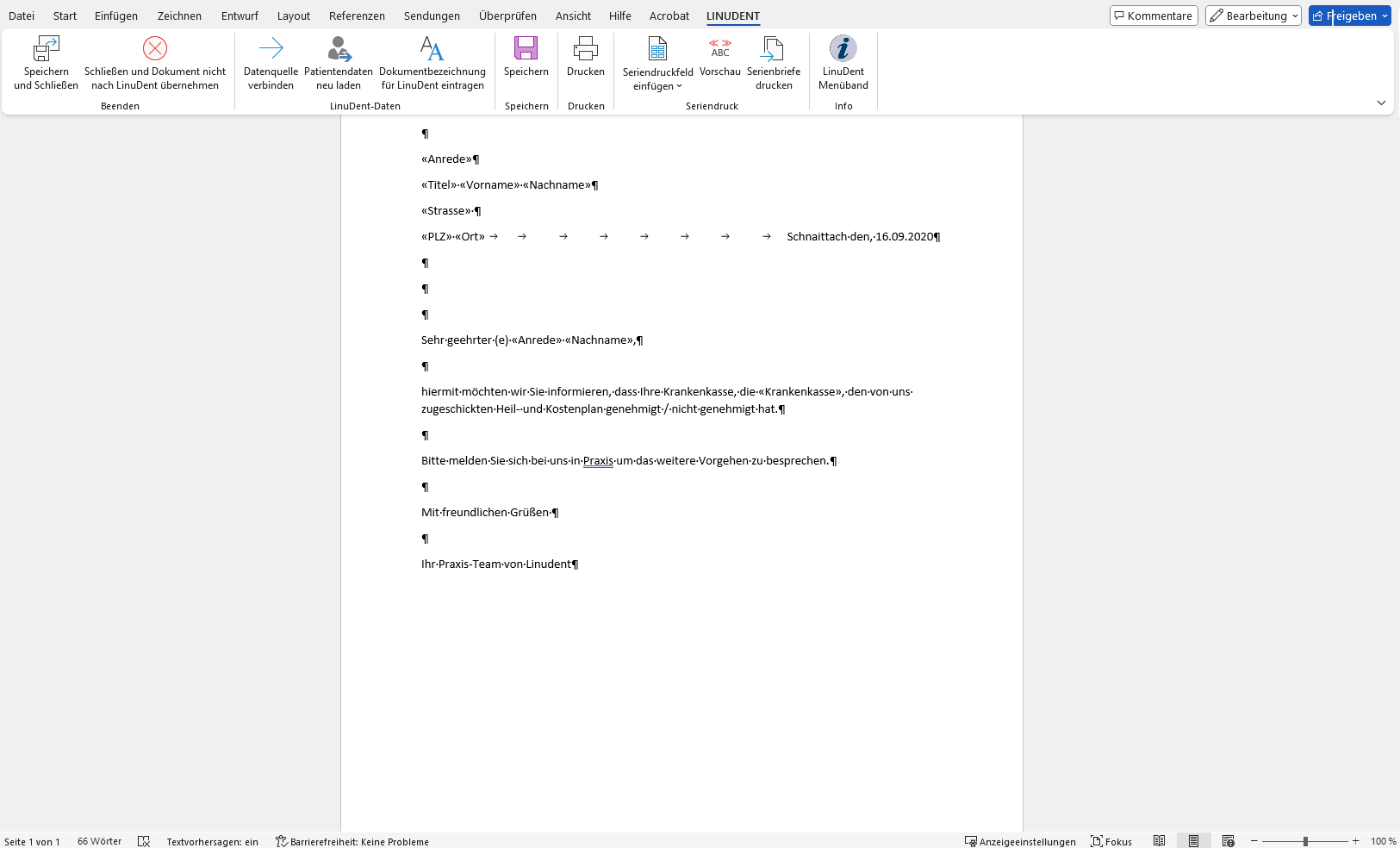Click the Freigeben share button
The width and height of the screenshot is (1400, 848).
(1344, 16)
